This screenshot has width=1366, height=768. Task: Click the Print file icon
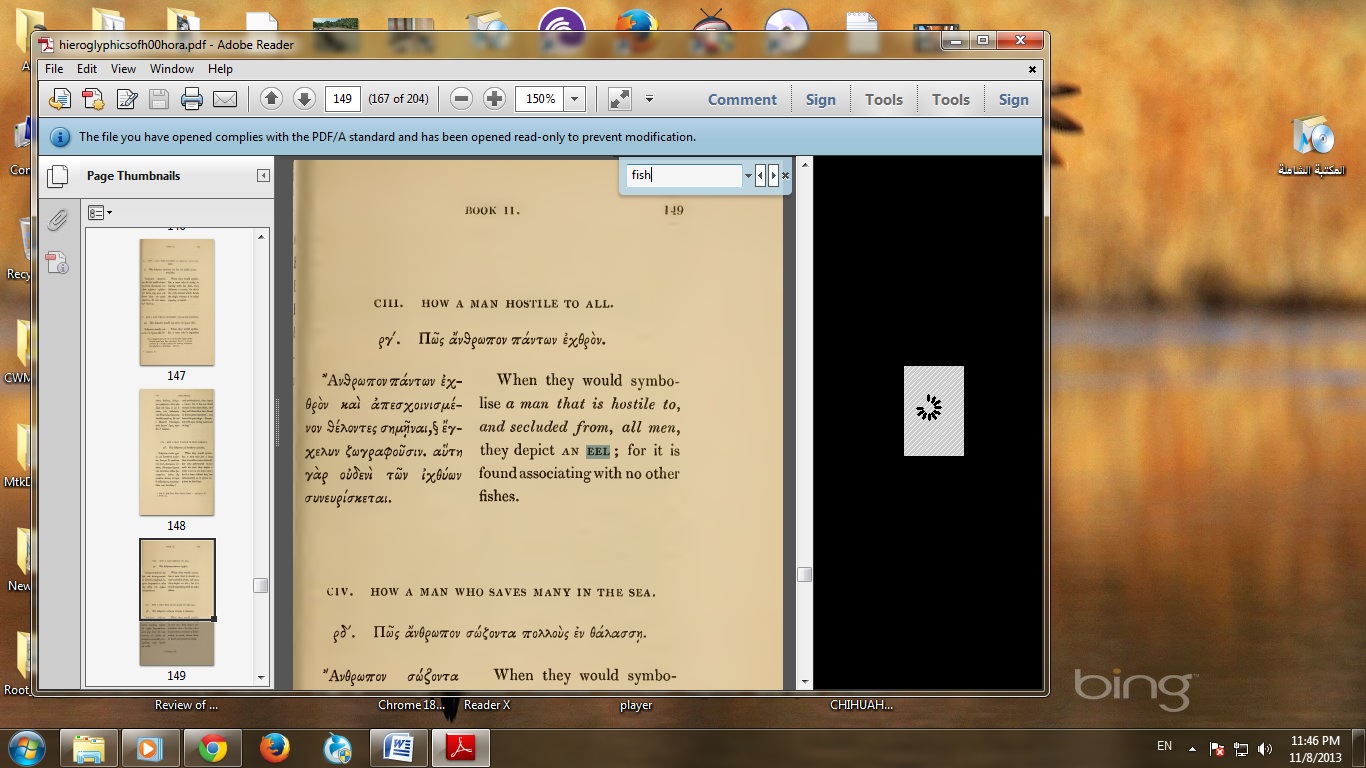(x=192, y=99)
